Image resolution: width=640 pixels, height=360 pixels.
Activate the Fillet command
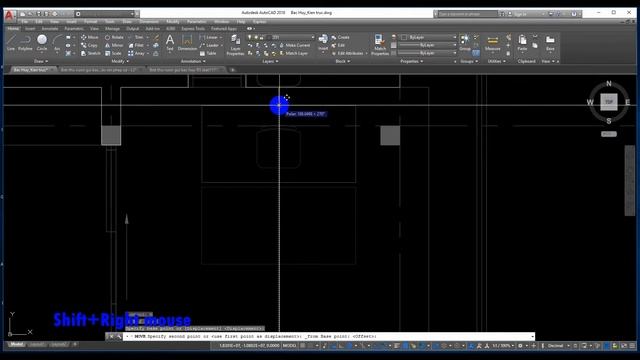click(x=136, y=45)
